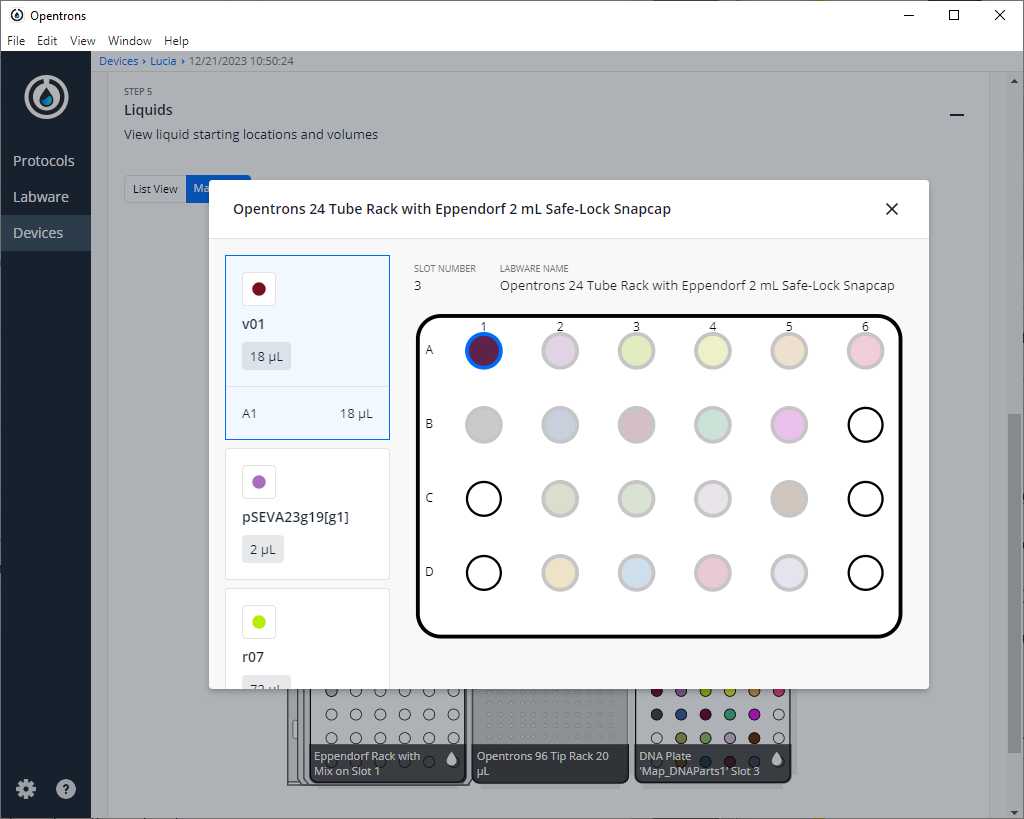This screenshot has height=819, width=1024.
Task: Select highlighted well A1 in the rack
Action: pyautogui.click(x=484, y=351)
